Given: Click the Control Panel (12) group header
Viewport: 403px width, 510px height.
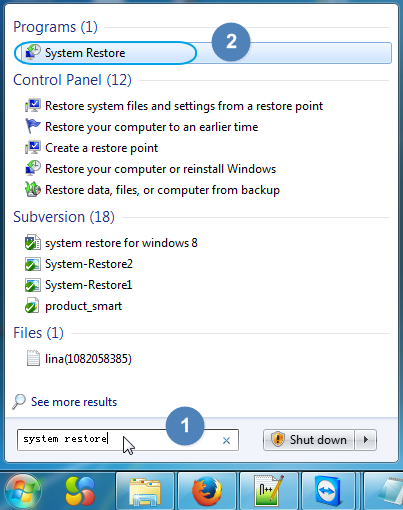Looking at the screenshot, I should pos(72,80).
